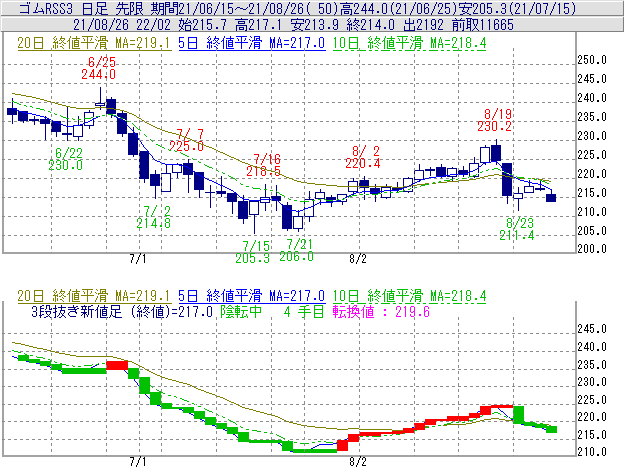Click 10日 MA=218.4 legend in upper chart

(x=410, y=43)
